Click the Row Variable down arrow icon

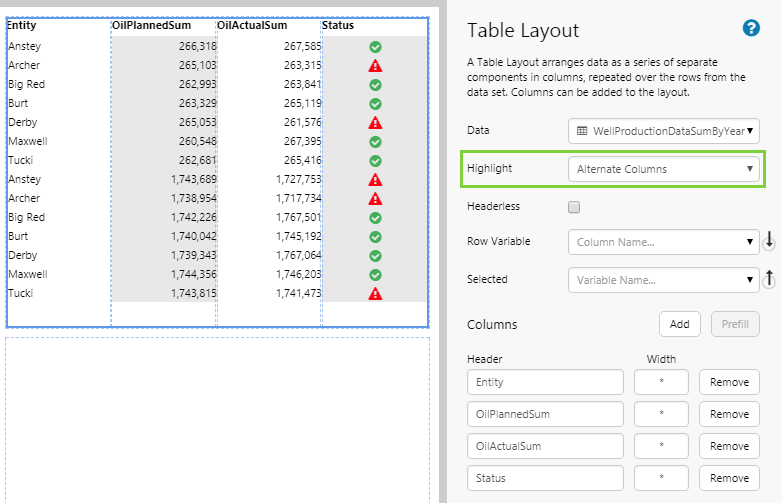click(769, 241)
